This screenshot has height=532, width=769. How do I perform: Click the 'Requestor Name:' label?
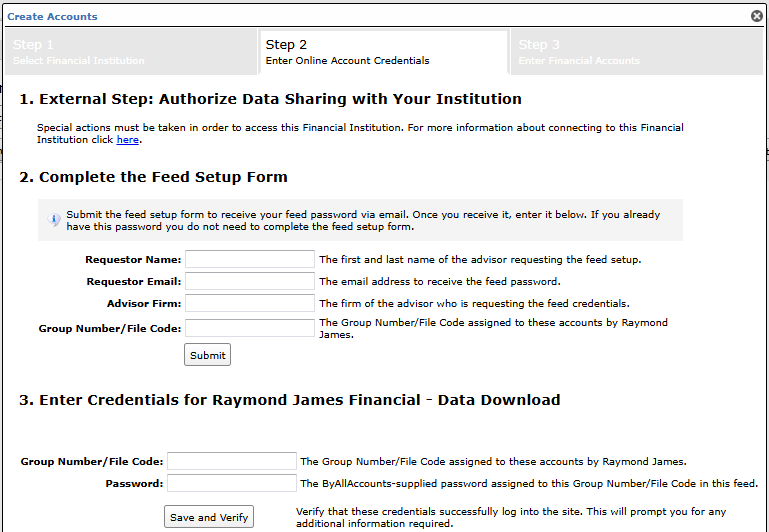pyautogui.click(x=133, y=260)
